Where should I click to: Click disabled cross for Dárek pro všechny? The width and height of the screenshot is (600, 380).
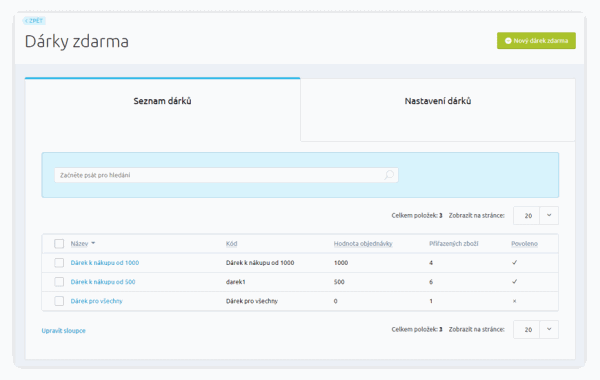tap(514, 301)
